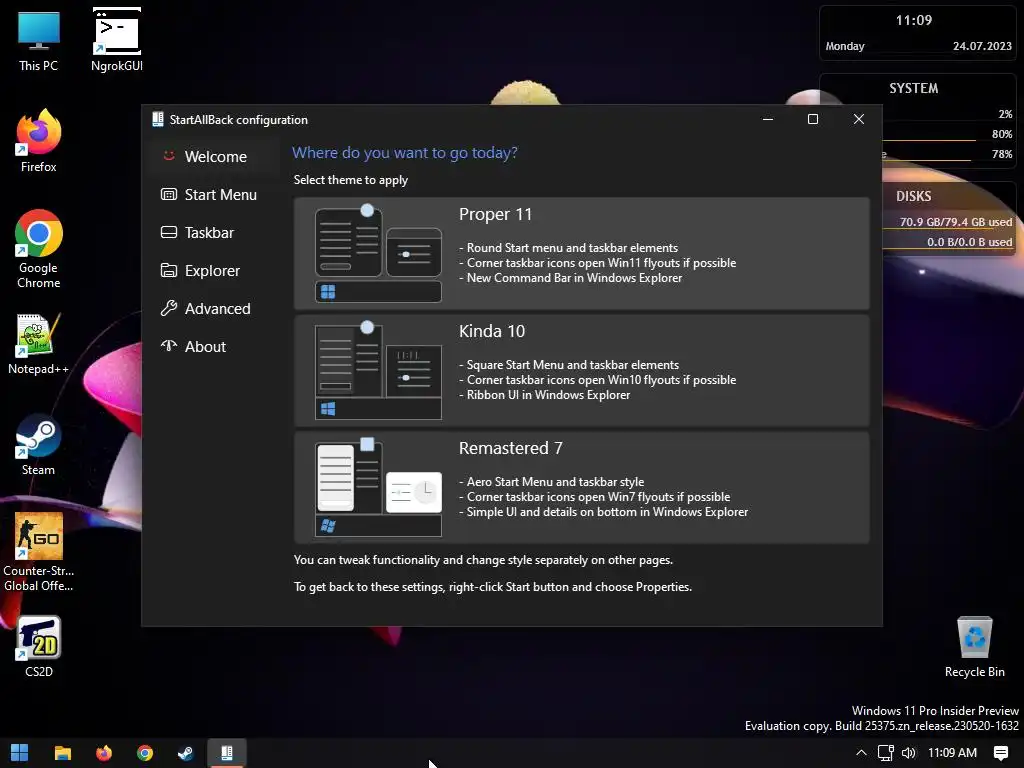Select the Recycle Bin icon
1024x768 pixels.
click(974, 647)
